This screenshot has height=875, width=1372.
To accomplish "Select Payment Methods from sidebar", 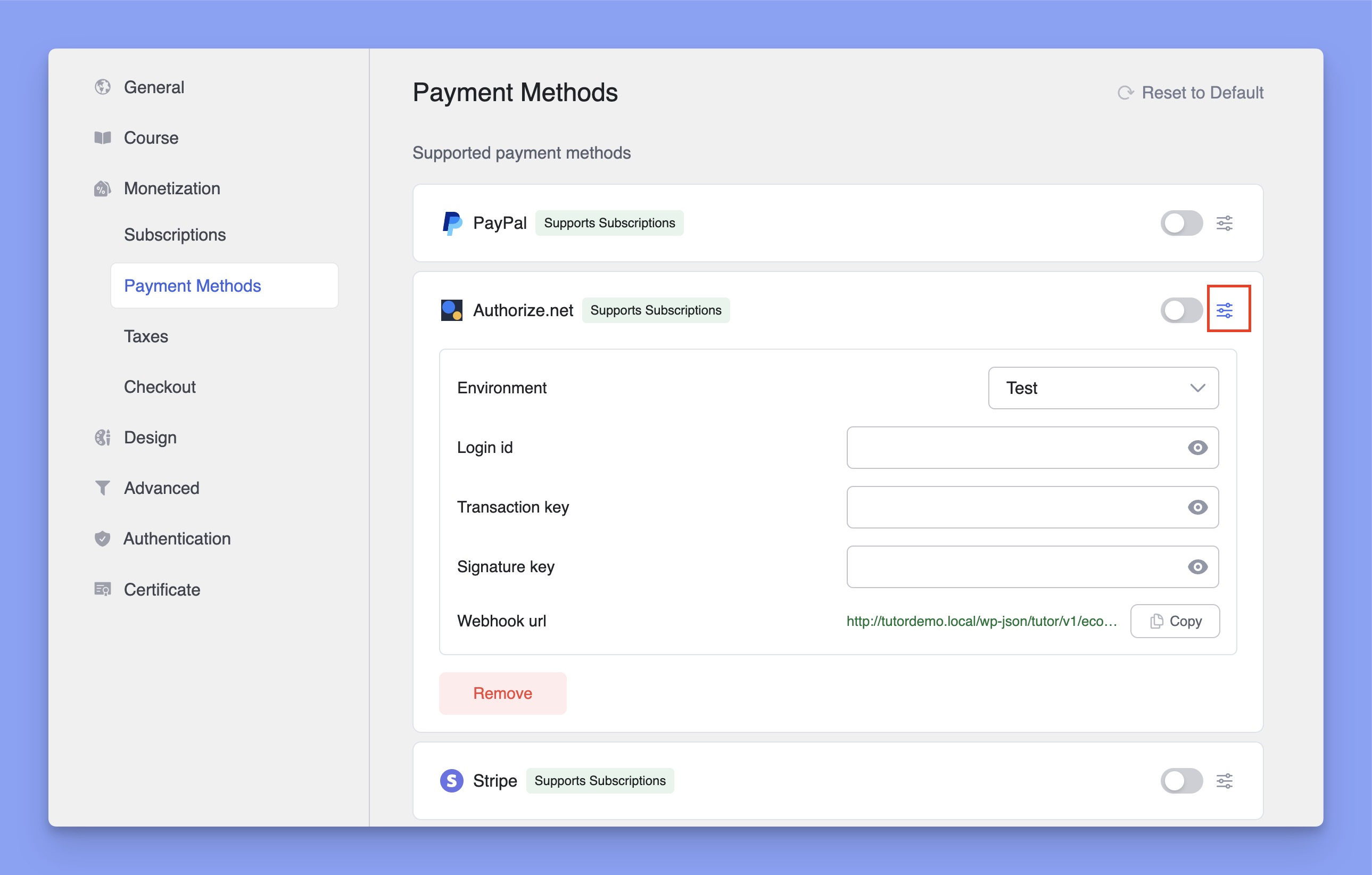I will tap(192, 286).
